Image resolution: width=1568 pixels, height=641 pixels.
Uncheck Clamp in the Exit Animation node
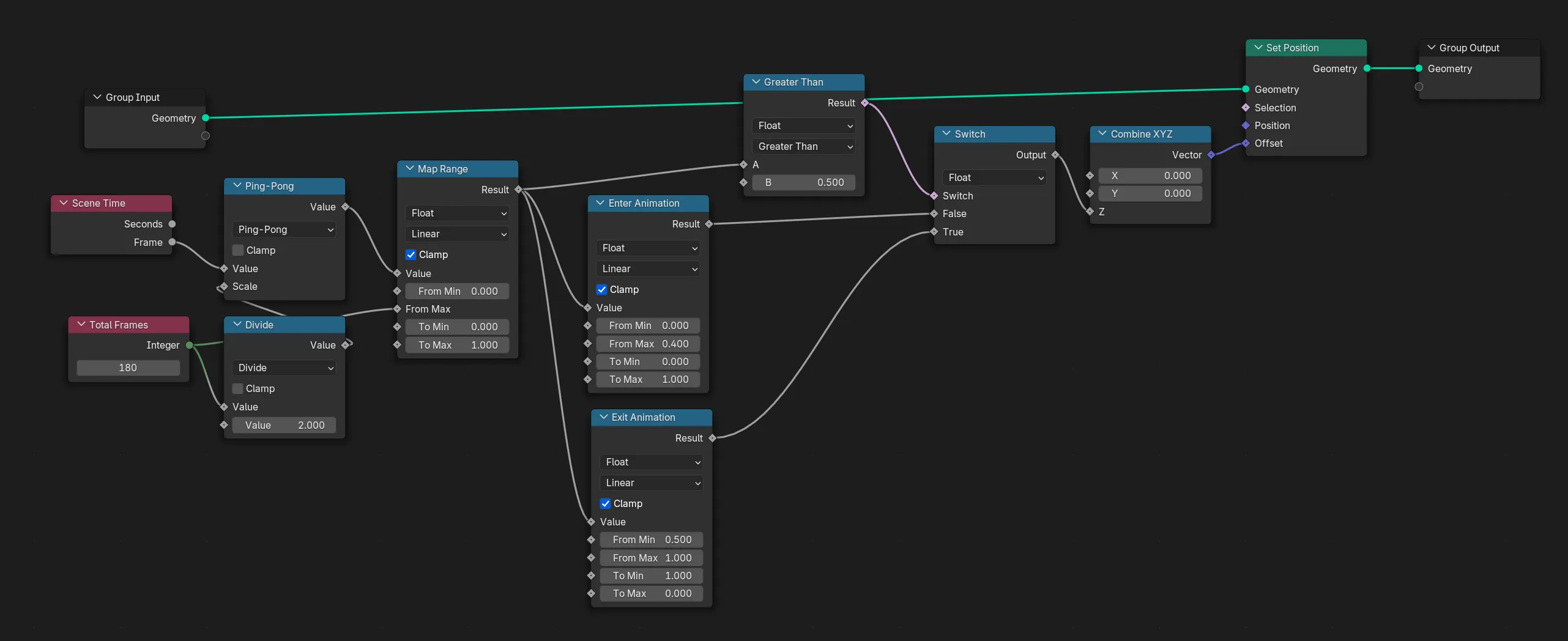[x=605, y=503]
